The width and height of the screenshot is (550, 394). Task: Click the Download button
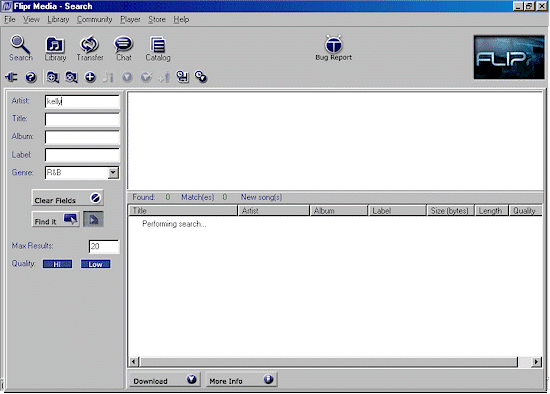pyautogui.click(x=164, y=380)
